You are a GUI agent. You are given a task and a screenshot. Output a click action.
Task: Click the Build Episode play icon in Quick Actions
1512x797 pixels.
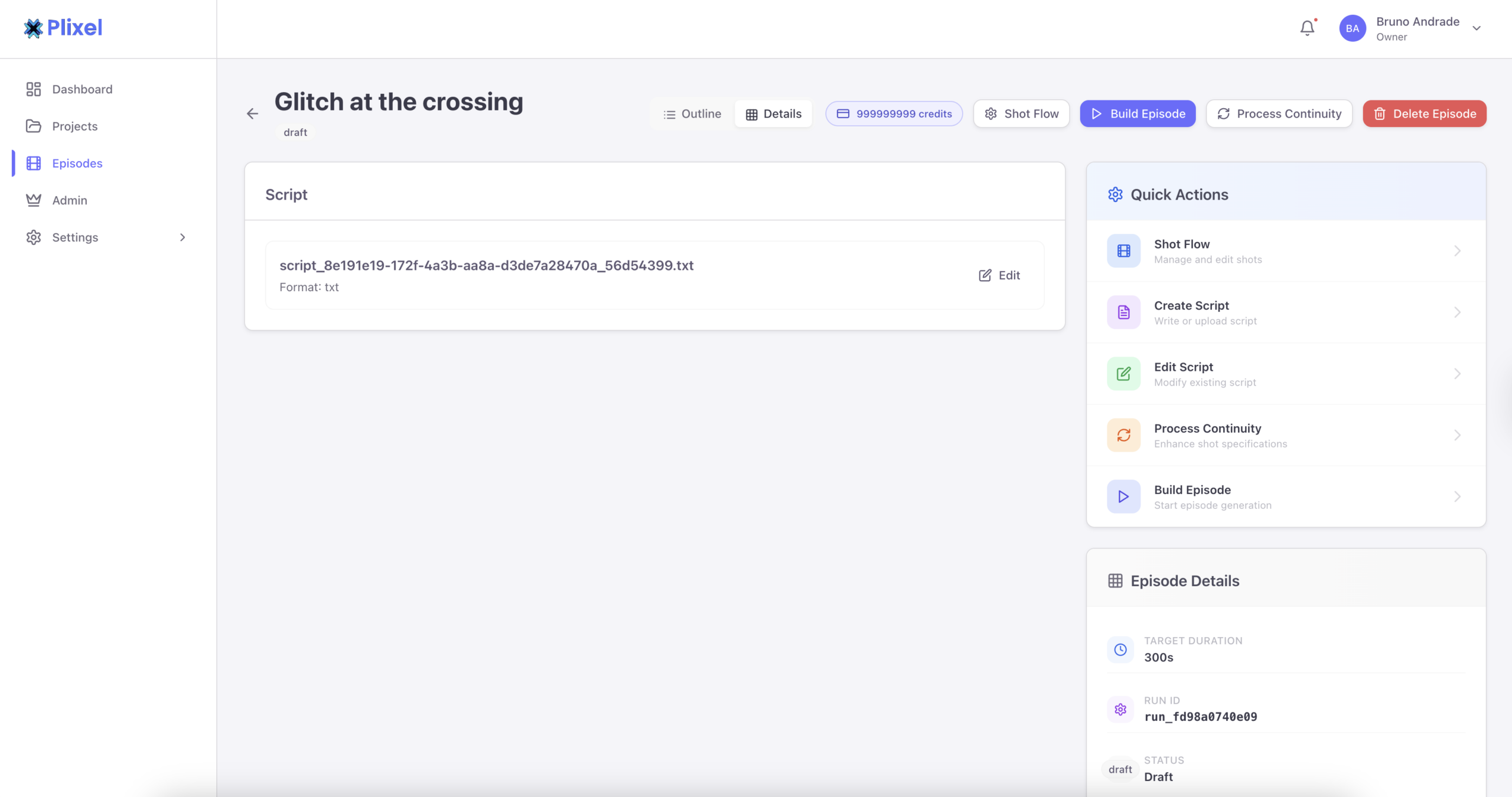[x=1123, y=497]
